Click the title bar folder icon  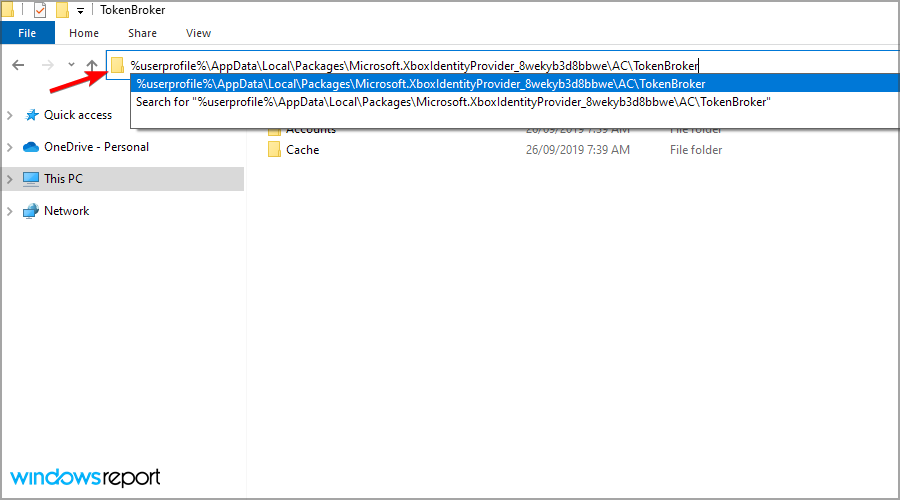click(x=8, y=10)
